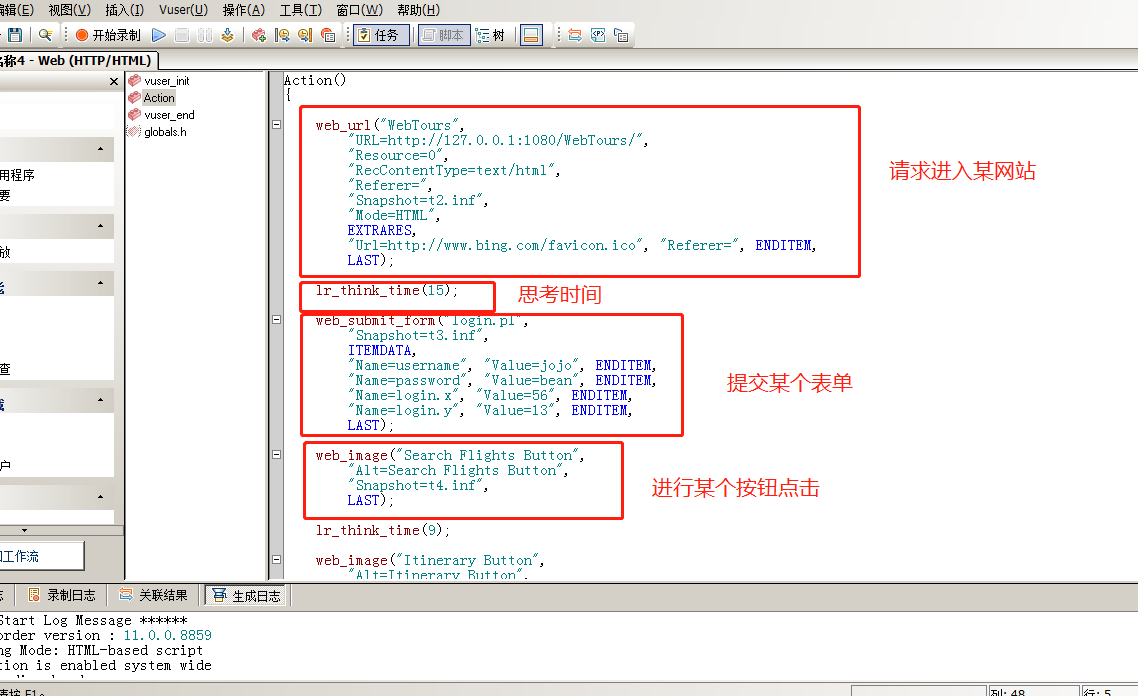Open the 操作(A) menu
Image resolution: width=1138 pixels, height=696 pixels.
click(x=243, y=10)
